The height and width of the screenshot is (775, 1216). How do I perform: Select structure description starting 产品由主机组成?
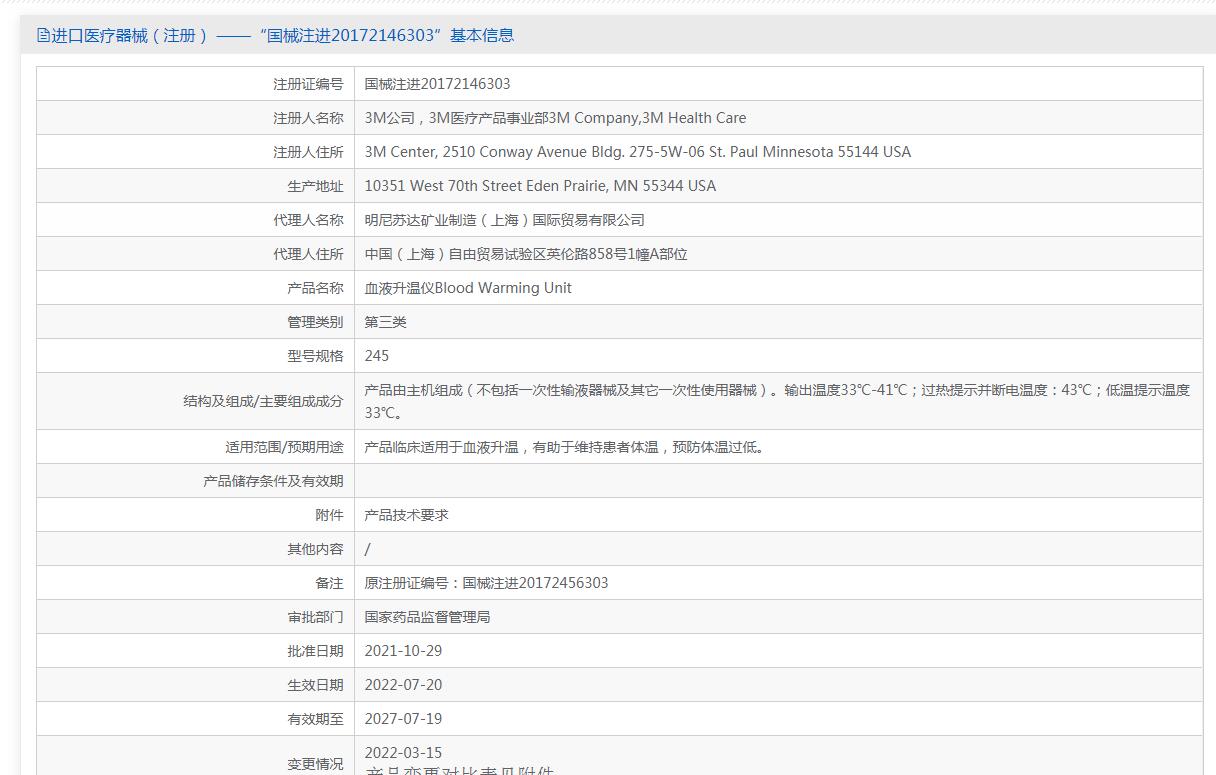coord(777,401)
